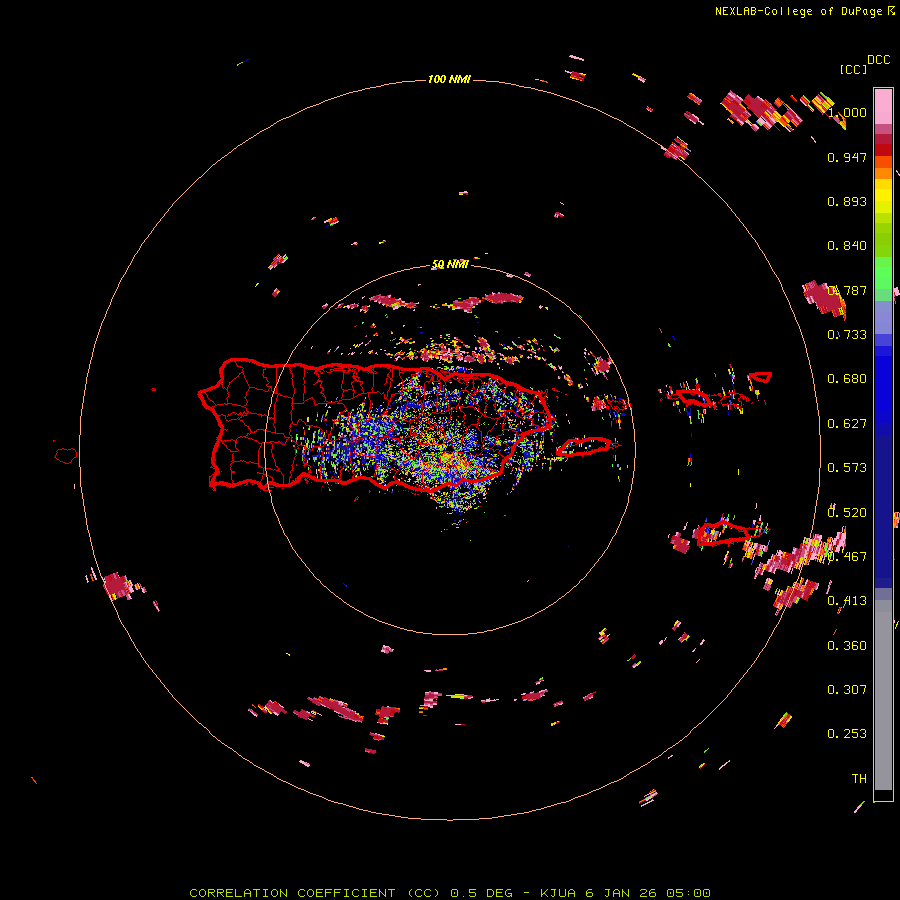Viewport: 900px width, 900px height.
Task: Pick the bright red color bar segment
Action: [x=883, y=150]
